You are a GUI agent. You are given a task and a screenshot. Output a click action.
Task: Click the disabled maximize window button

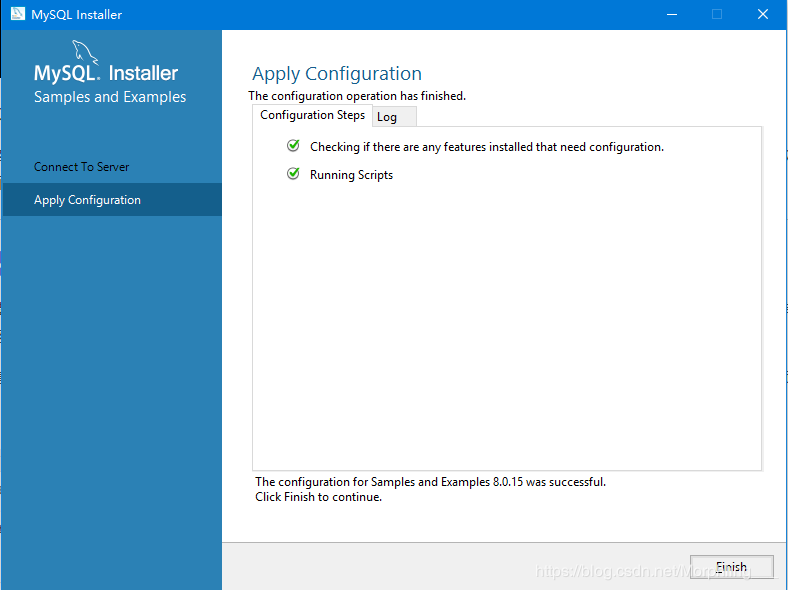tap(717, 15)
